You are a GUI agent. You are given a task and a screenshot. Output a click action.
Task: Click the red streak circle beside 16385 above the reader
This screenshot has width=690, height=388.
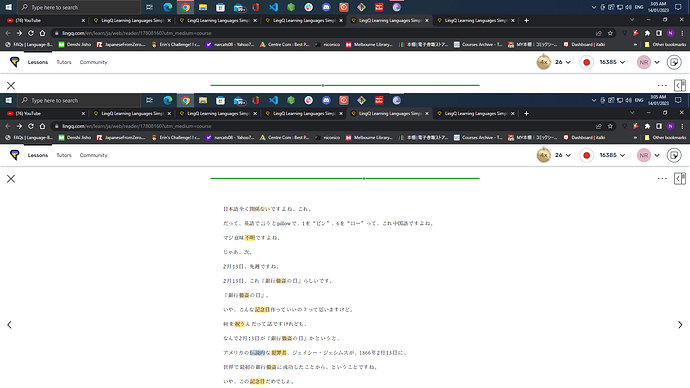tap(586, 155)
